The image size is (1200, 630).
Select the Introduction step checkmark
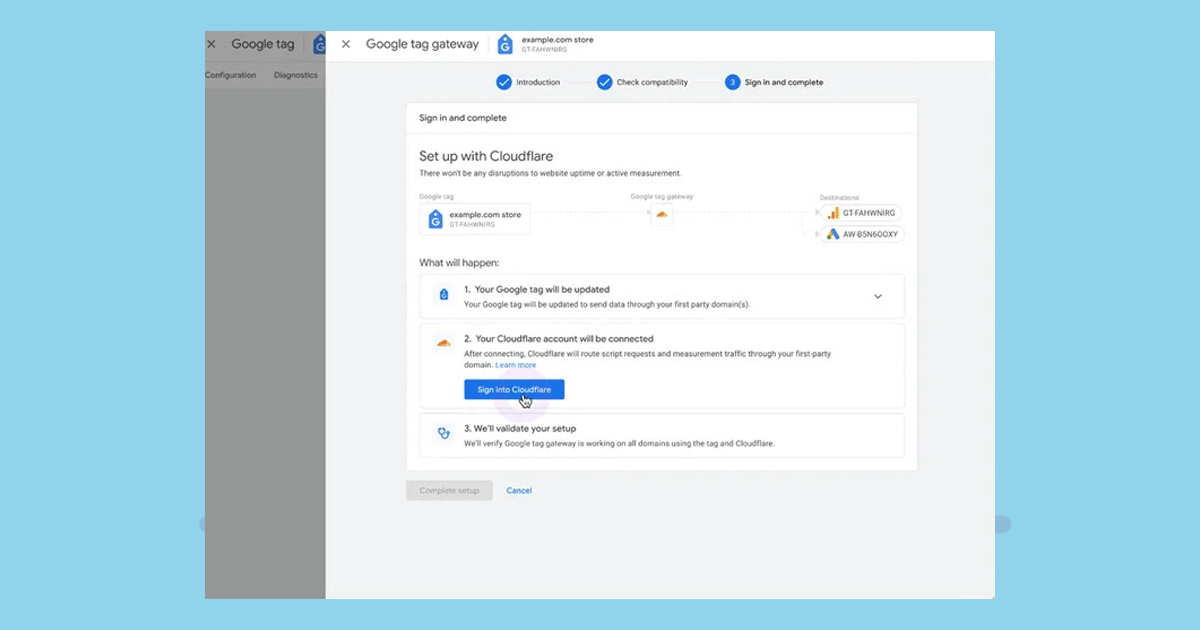504,82
